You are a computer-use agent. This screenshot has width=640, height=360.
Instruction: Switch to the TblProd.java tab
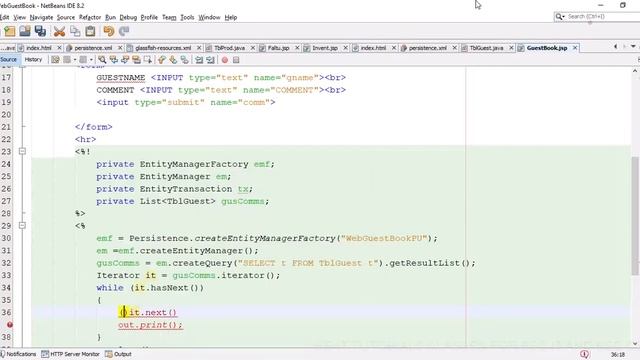(229, 48)
